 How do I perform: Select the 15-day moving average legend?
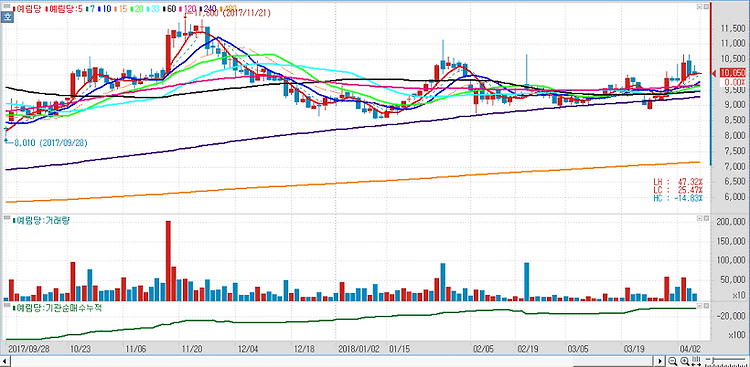[122, 8]
